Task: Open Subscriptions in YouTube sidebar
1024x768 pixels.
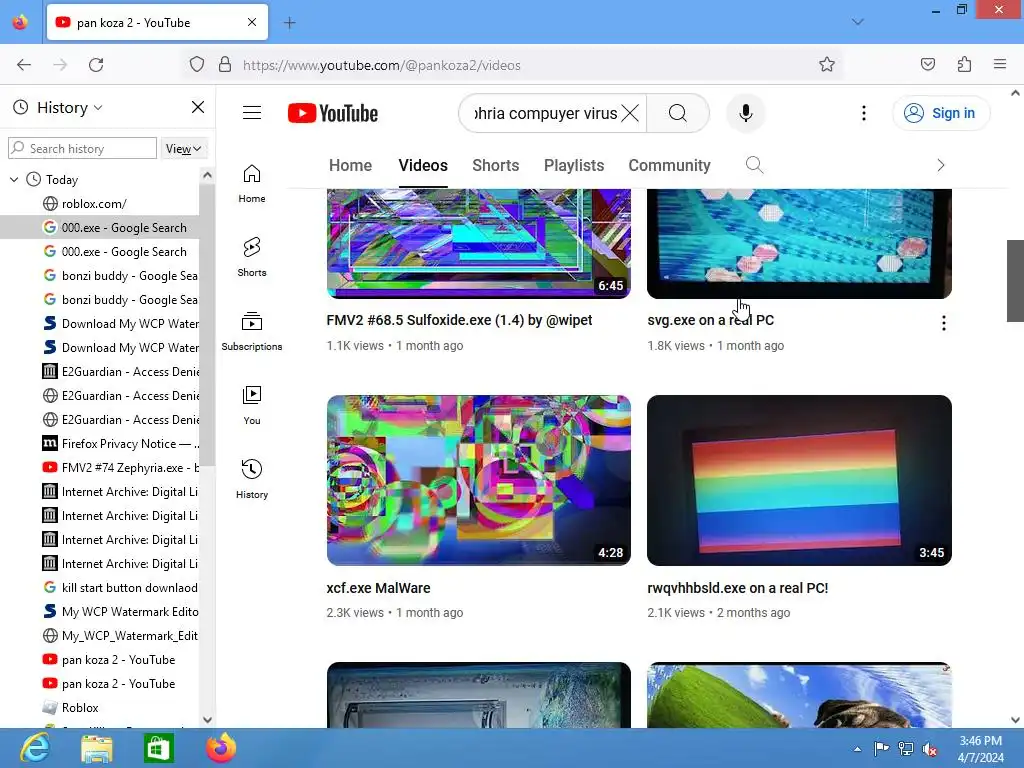Action: 252,332
